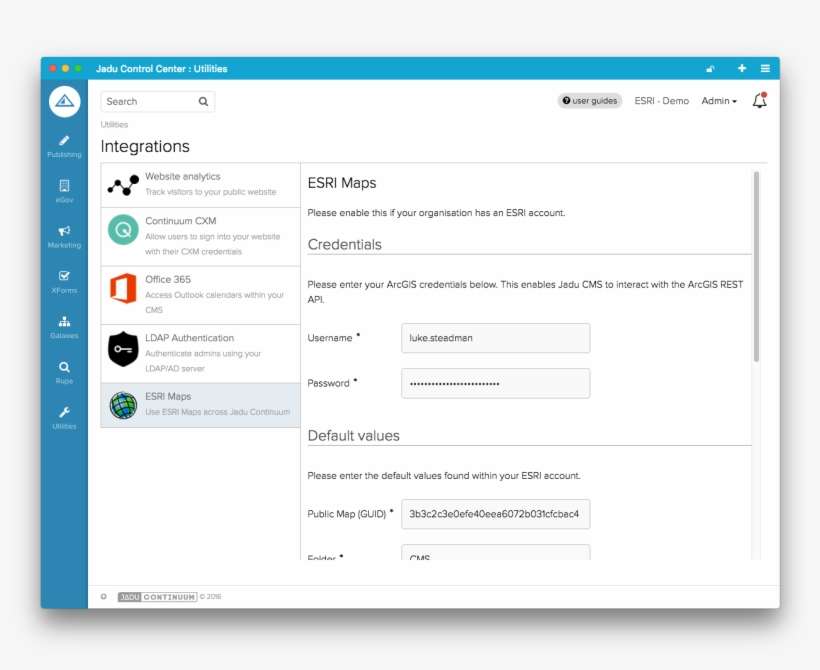Click the Jadu logo in the sidebar
Image resolution: width=820 pixels, height=670 pixels.
(64, 101)
